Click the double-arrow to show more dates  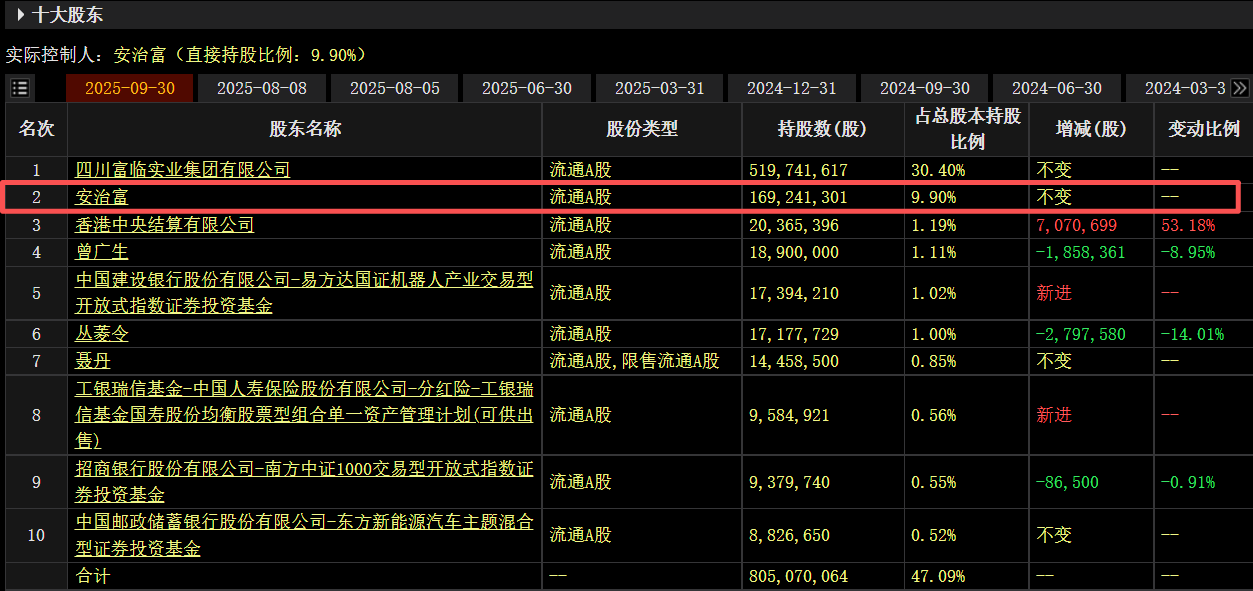tap(1240, 88)
